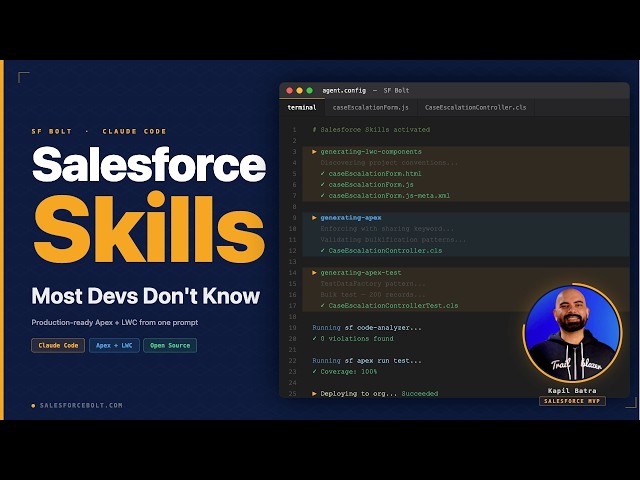
Task: Click the 'SF BOLT' header text
Action: pyautogui.click(x=52, y=131)
